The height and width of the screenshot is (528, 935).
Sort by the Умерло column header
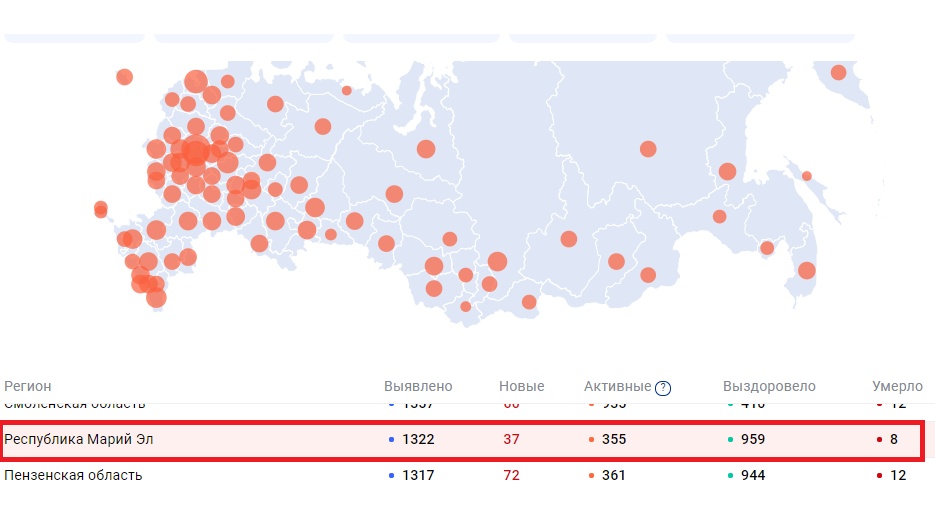(x=897, y=386)
